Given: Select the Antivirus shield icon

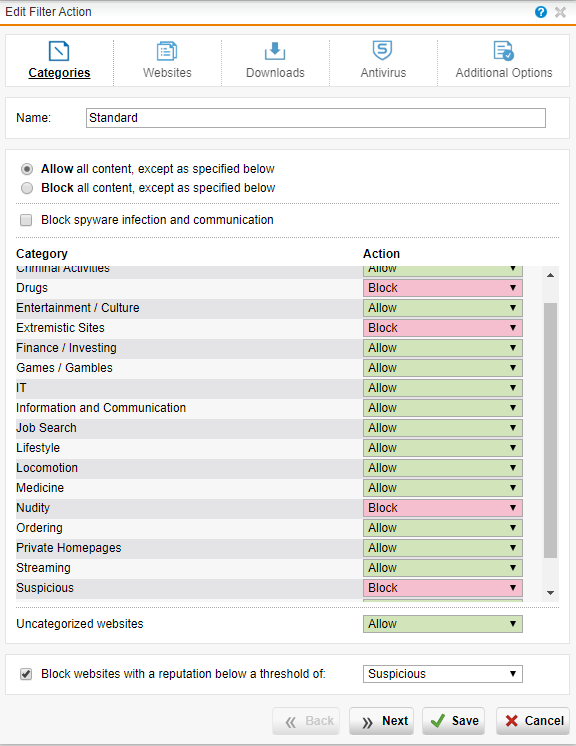Looking at the screenshot, I should click(x=382, y=50).
